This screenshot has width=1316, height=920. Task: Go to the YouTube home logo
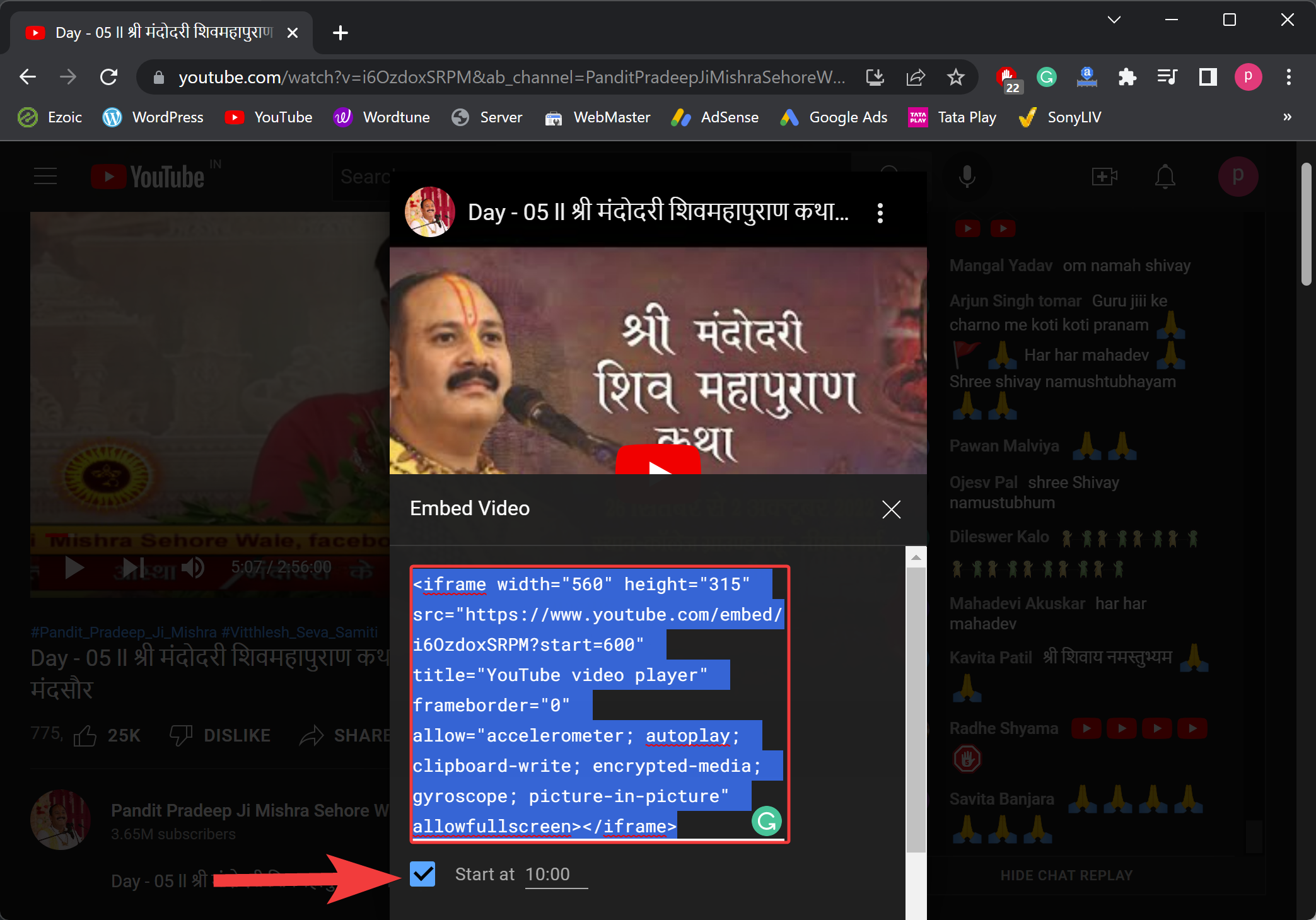coord(148,177)
